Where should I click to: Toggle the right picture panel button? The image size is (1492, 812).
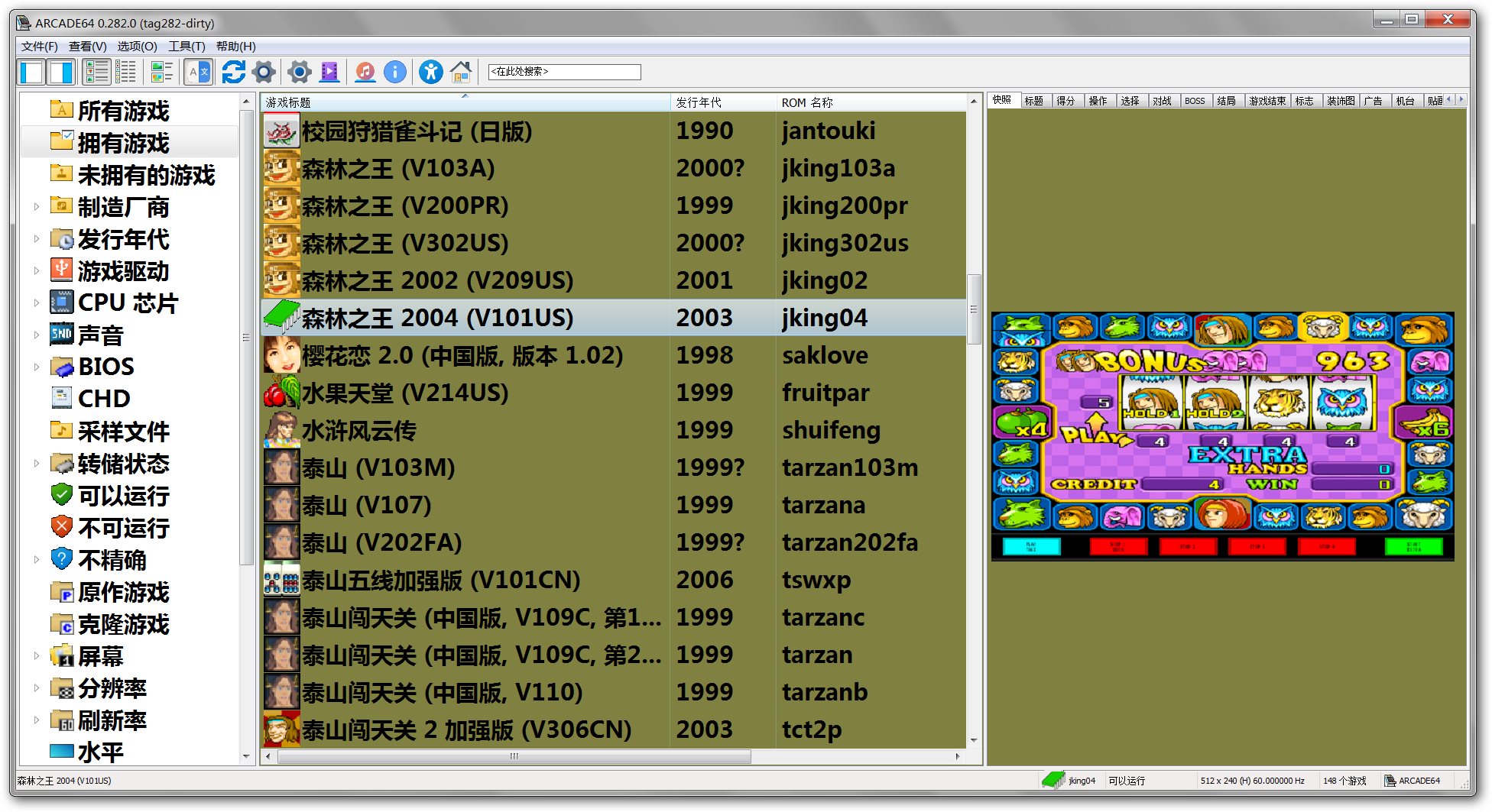click(x=61, y=73)
